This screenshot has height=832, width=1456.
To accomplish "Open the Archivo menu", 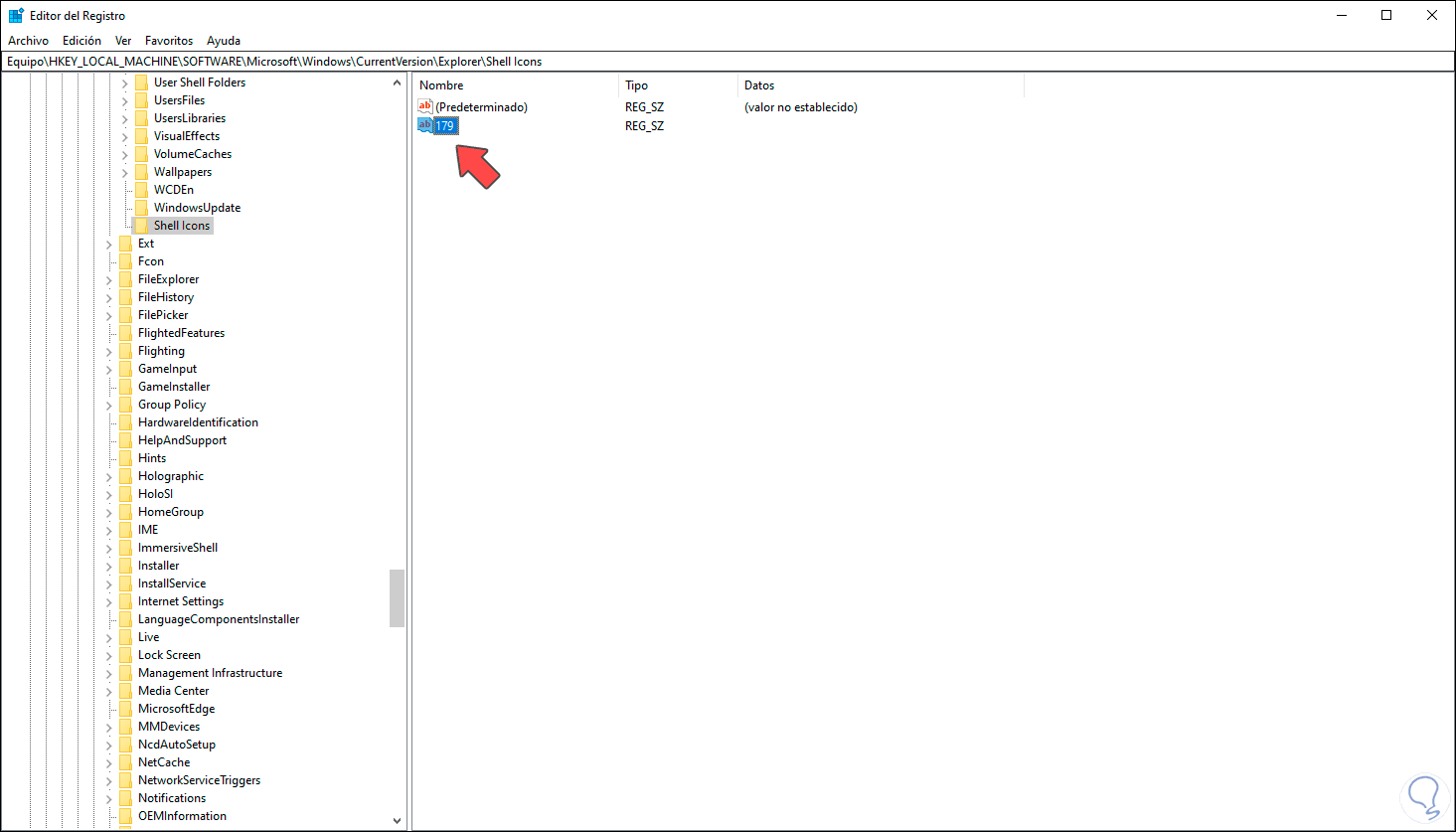I will click(28, 40).
